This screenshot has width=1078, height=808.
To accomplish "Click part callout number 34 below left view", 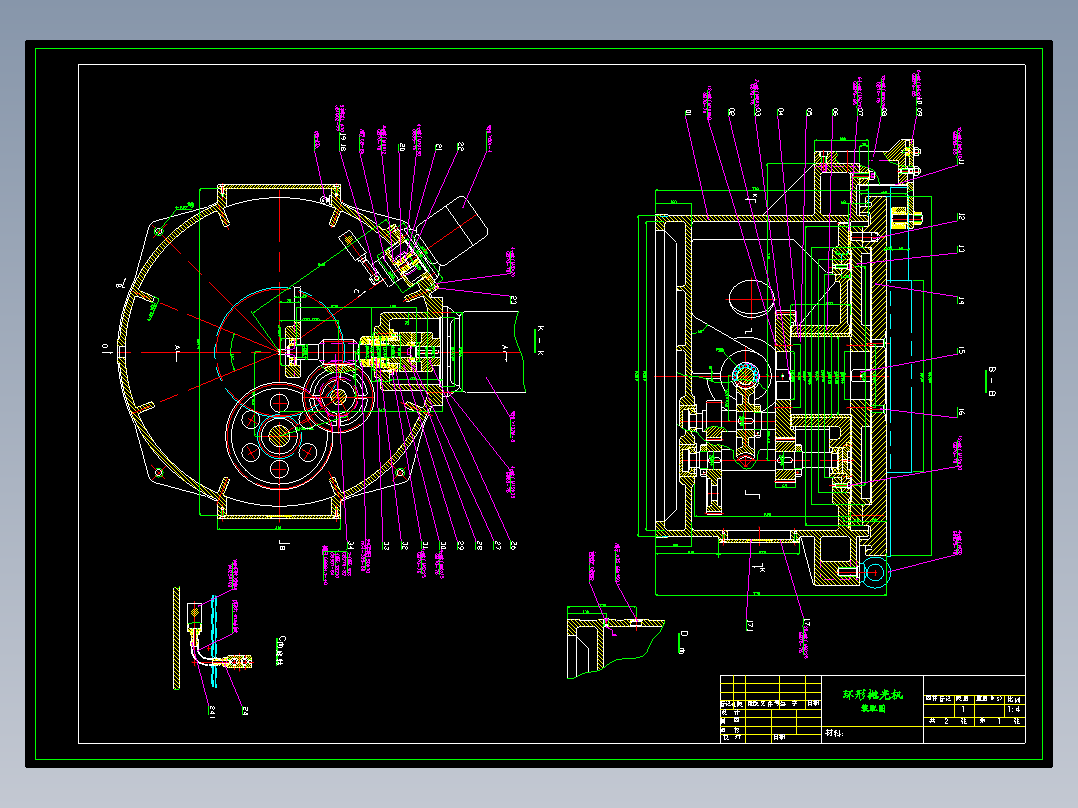I will 350,545.
